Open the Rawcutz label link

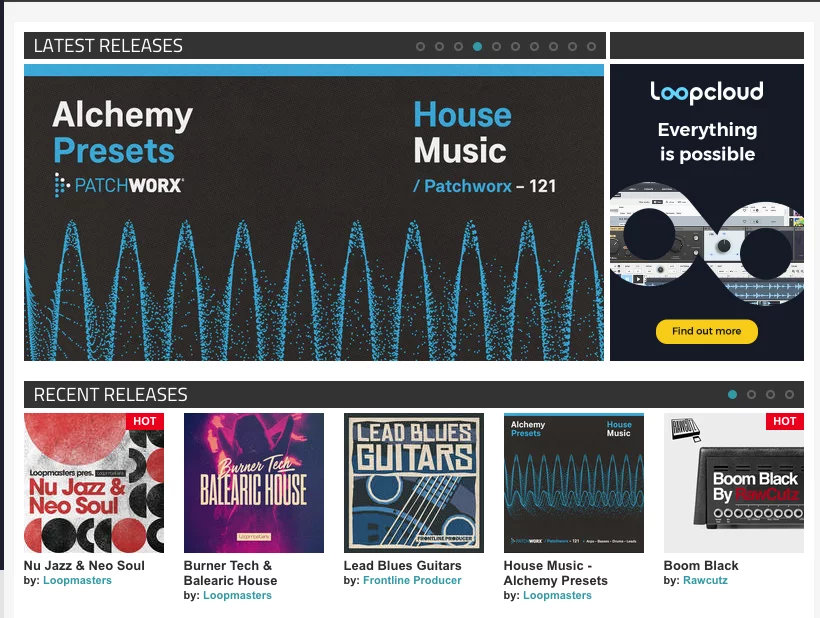(x=705, y=580)
